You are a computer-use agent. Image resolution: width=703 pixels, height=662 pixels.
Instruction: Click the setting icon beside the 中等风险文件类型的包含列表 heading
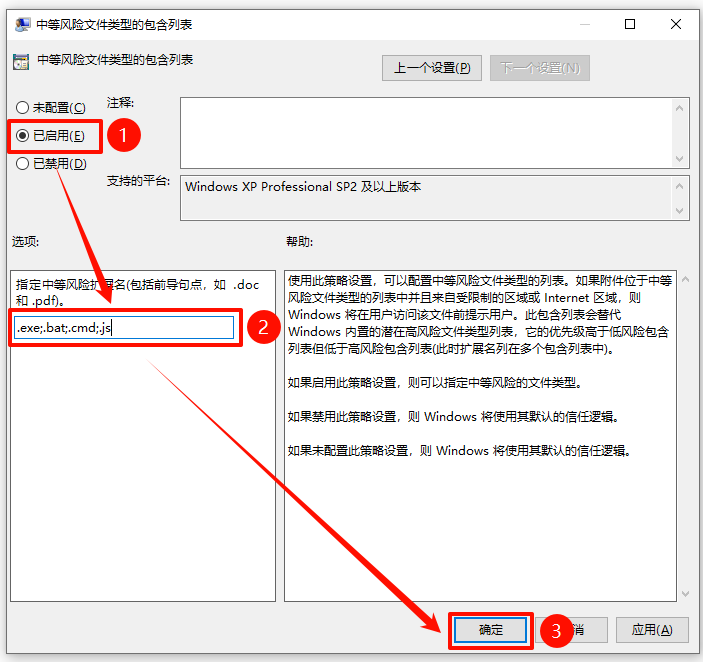pos(20,61)
